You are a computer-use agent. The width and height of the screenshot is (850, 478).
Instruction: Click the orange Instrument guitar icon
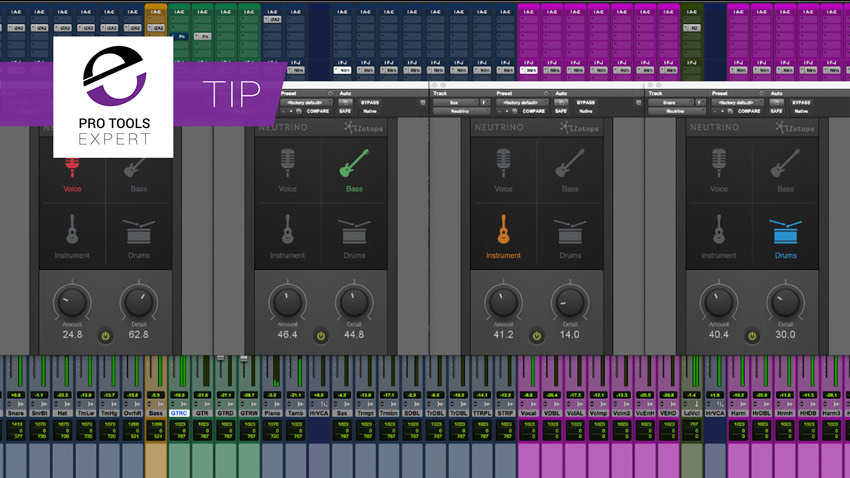pos(503,229)
